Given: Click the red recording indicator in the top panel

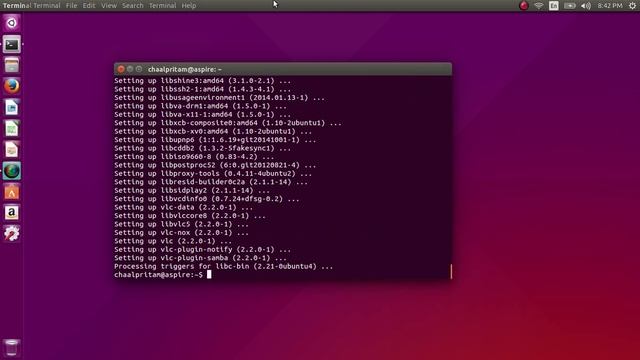Looking at the screenshot, I should pyautogui.click(x=524, y=6).
